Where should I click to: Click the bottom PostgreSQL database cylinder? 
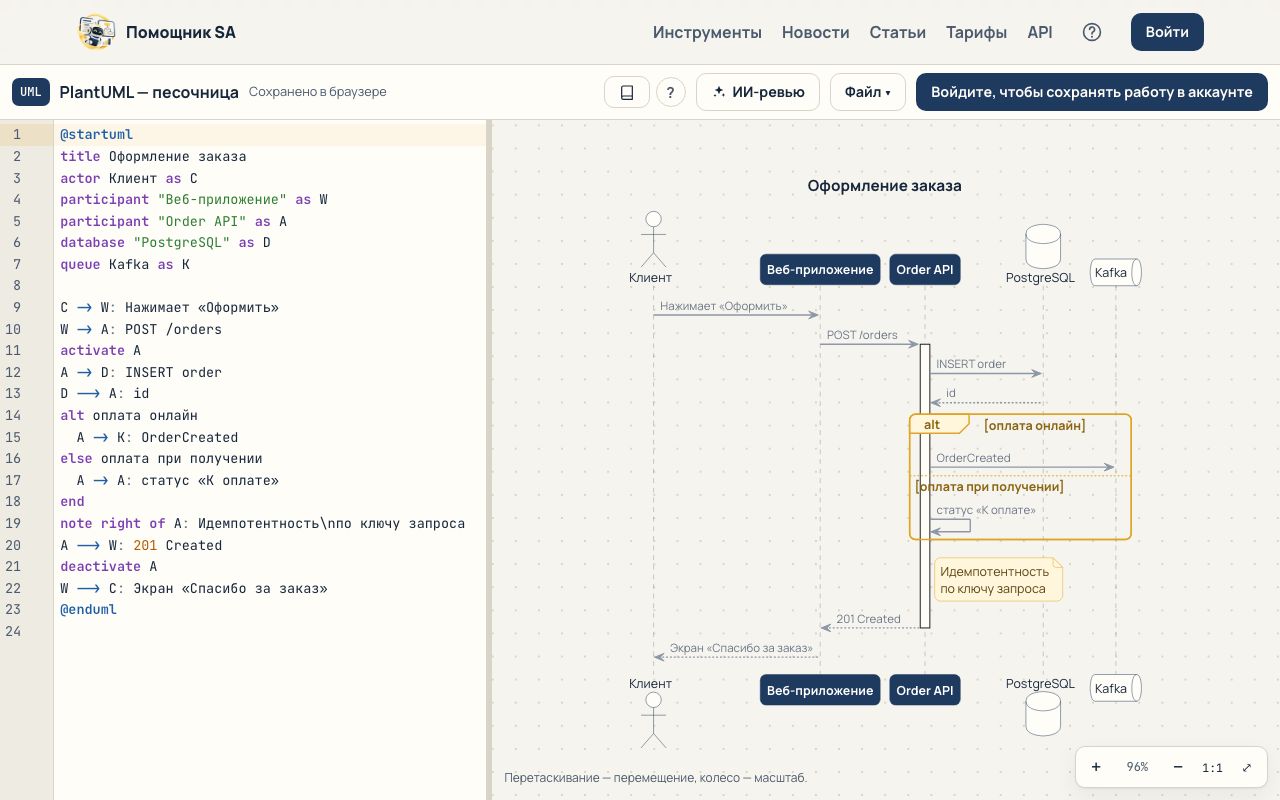click(x=1043, y=714)
